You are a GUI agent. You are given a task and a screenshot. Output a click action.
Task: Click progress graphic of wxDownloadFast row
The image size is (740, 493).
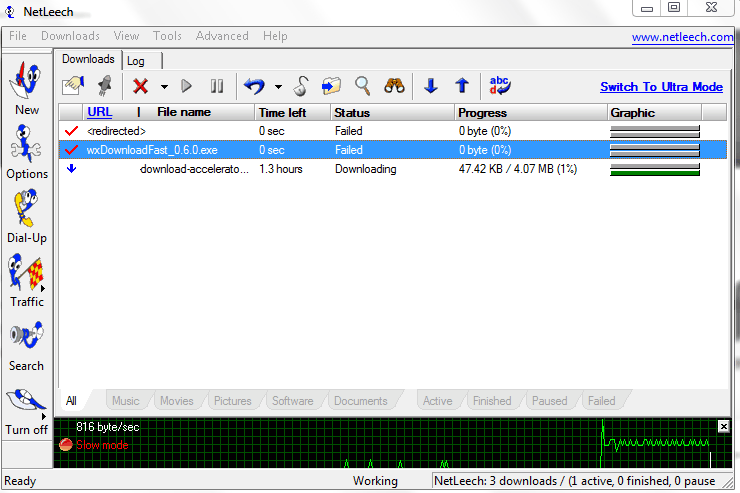pyautogui.click(x=655, y=150)
